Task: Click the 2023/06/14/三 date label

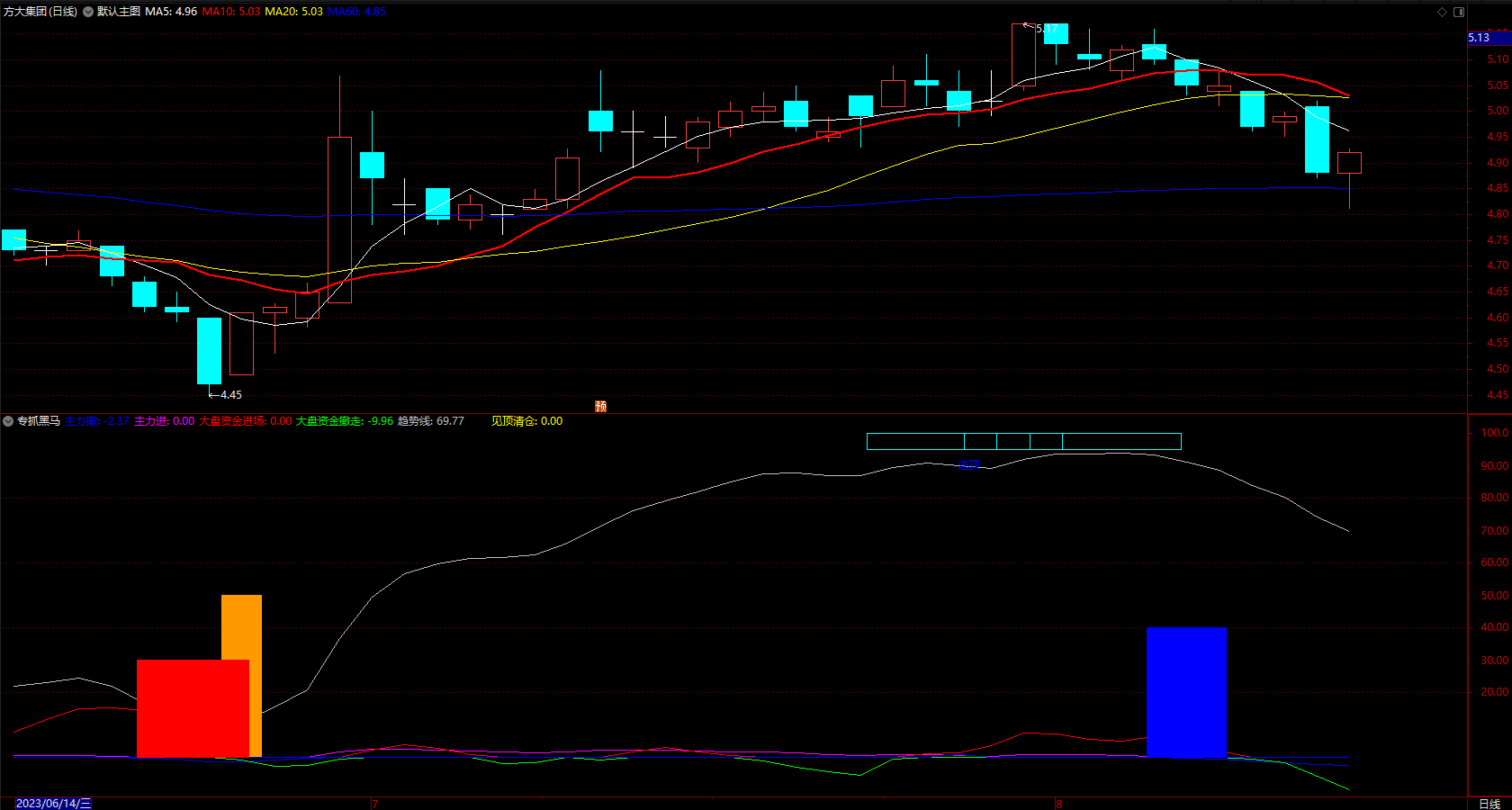Action: (x=53, y=803)
